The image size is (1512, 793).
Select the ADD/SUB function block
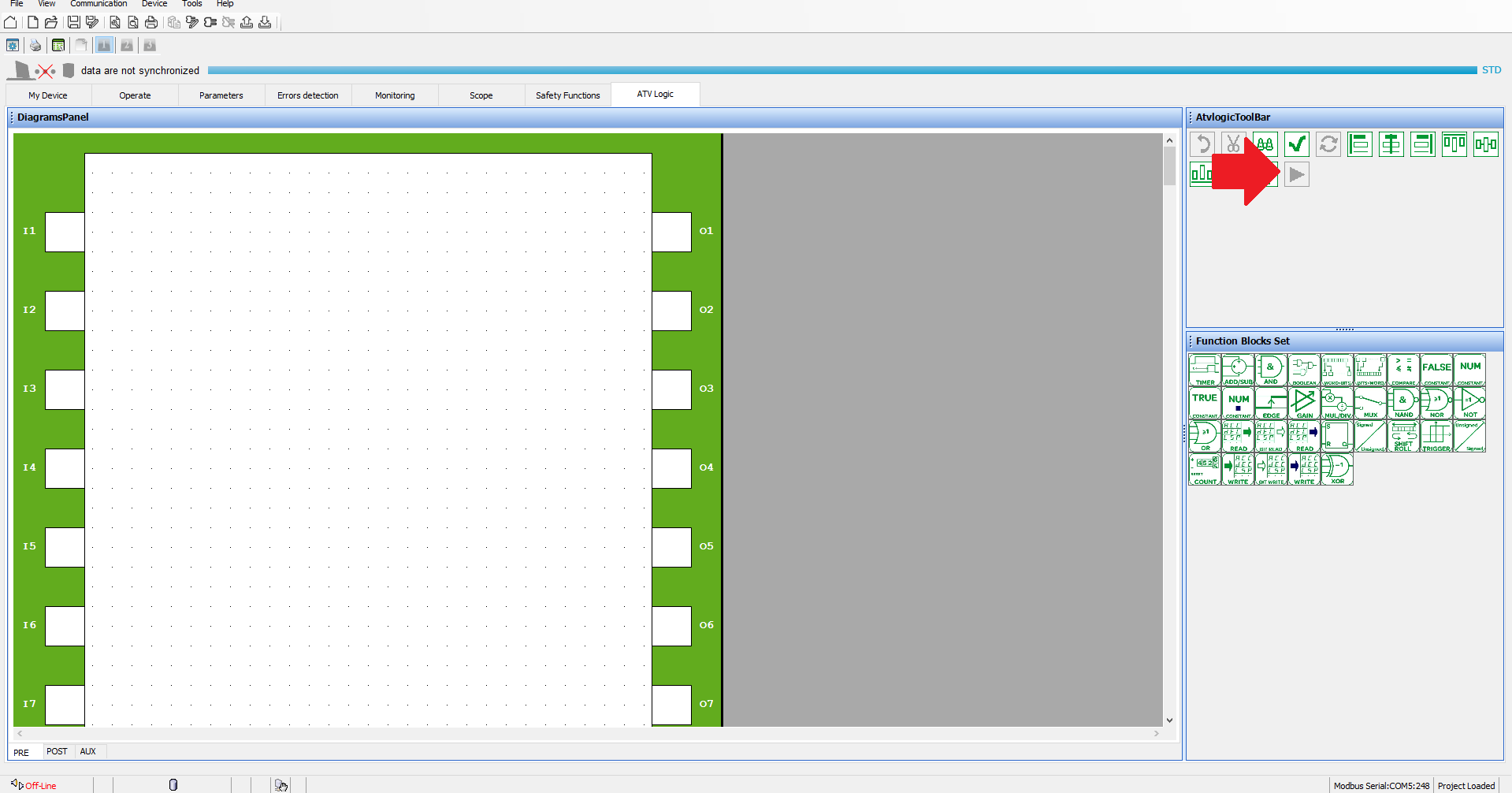[x=1238, y=370]
